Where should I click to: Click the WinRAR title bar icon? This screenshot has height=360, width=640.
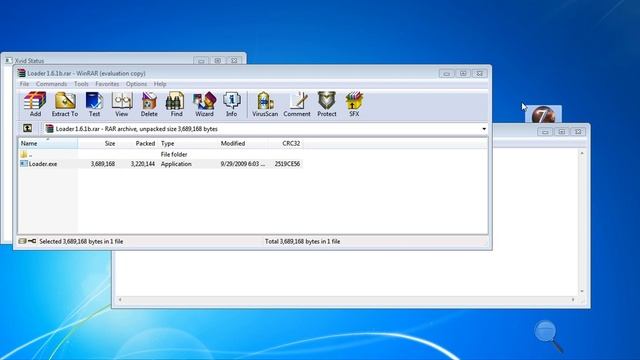[21, 73]
